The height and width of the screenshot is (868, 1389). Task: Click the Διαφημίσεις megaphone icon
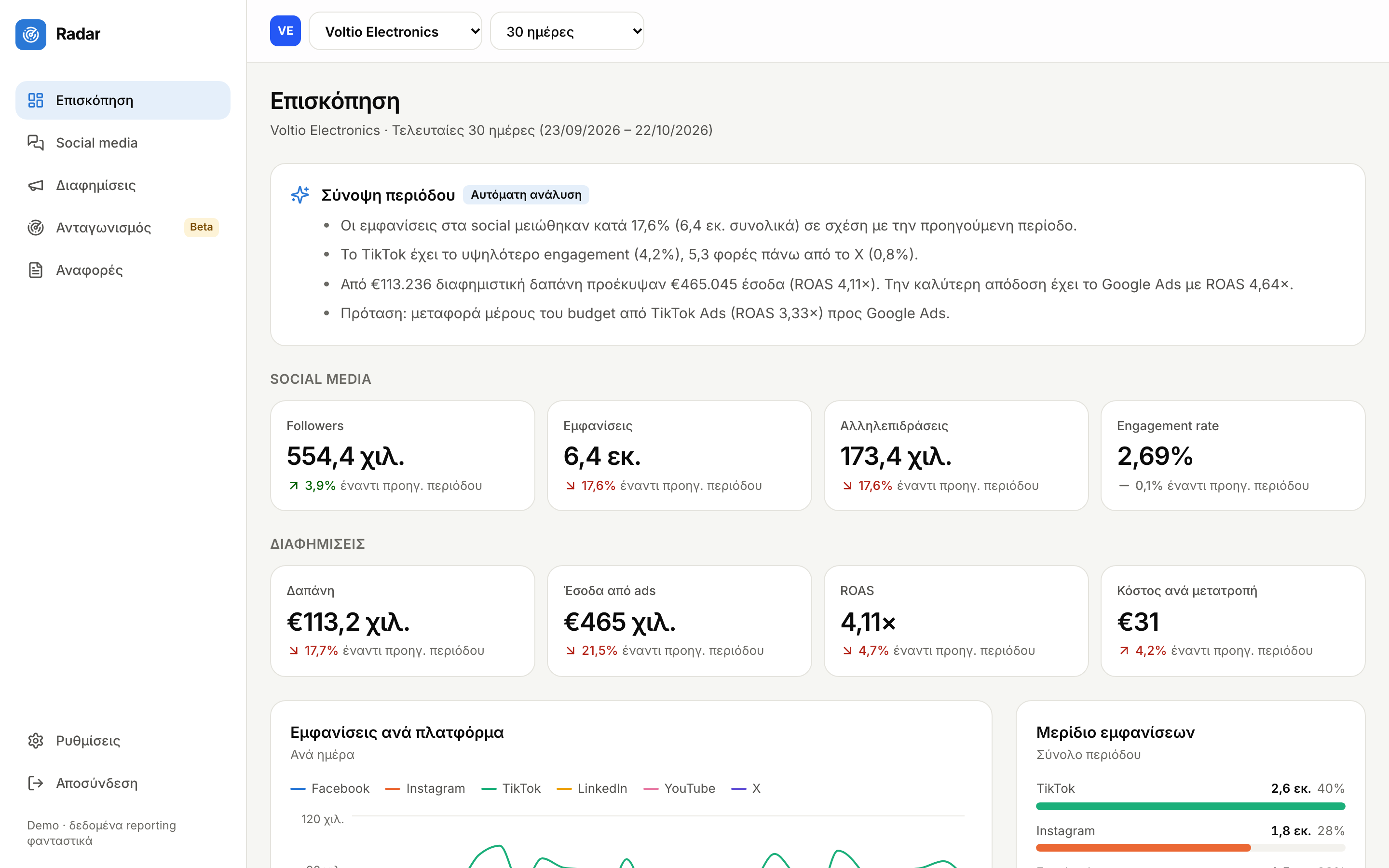click(36, 186)
